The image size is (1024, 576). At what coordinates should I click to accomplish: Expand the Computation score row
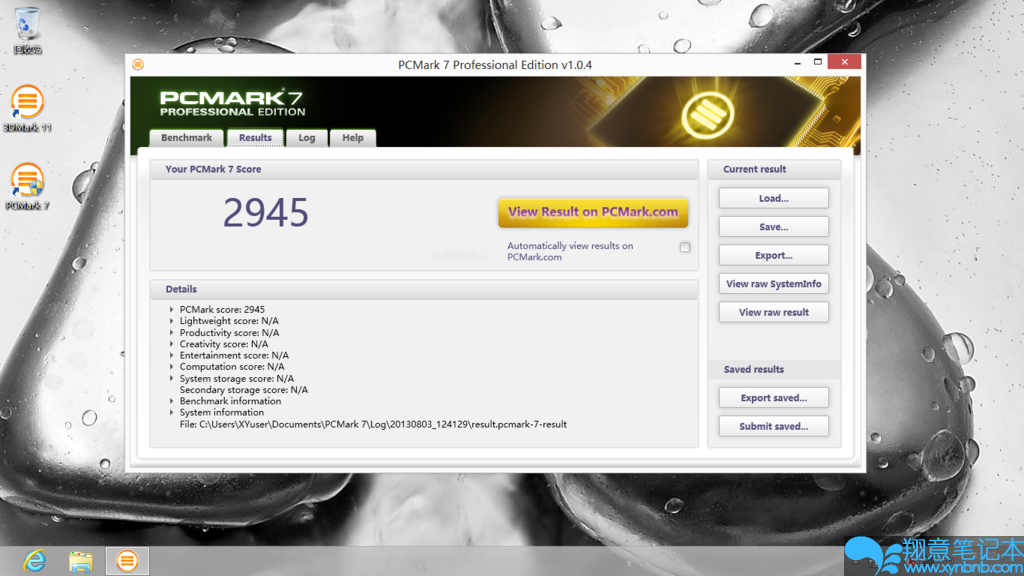(172, 366)
